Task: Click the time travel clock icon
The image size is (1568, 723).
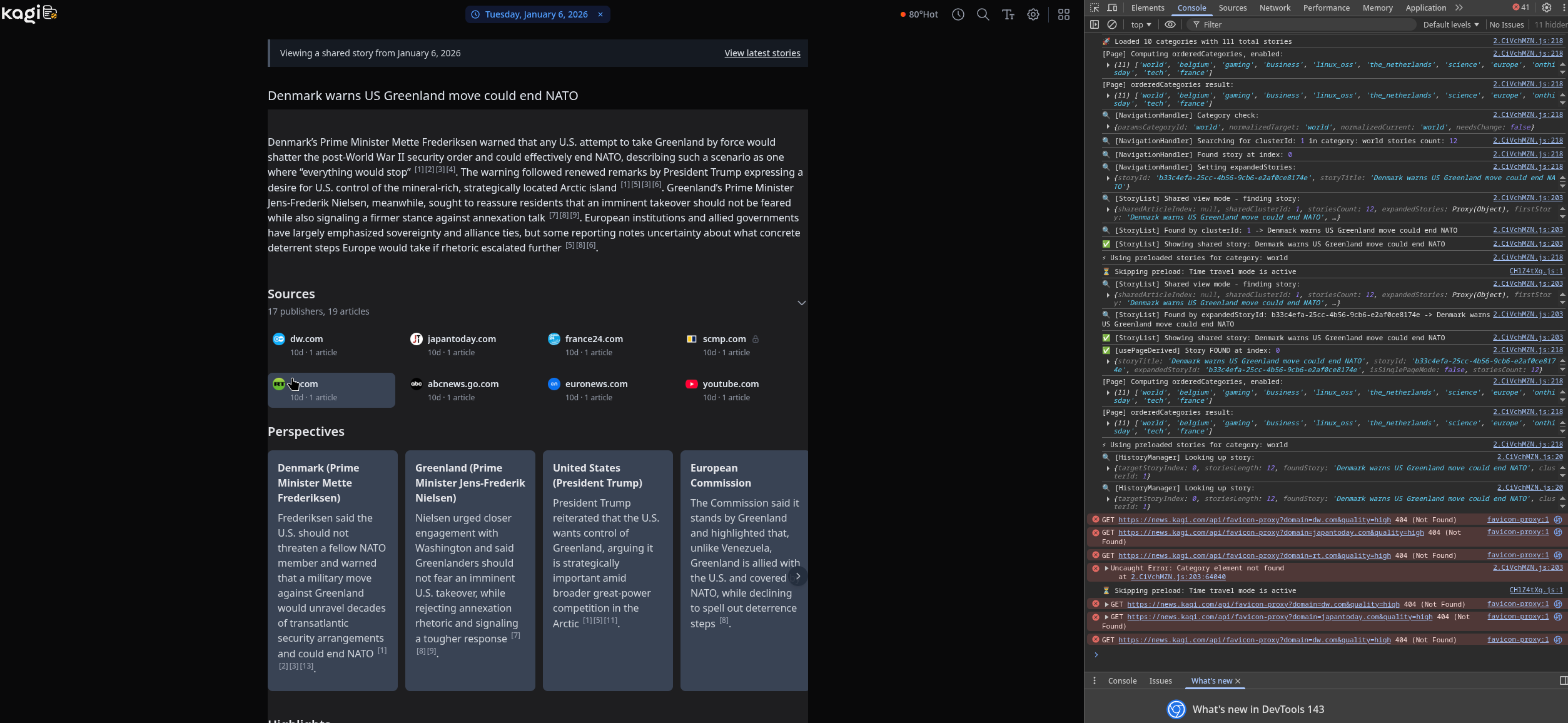Action: coord(958,14)
